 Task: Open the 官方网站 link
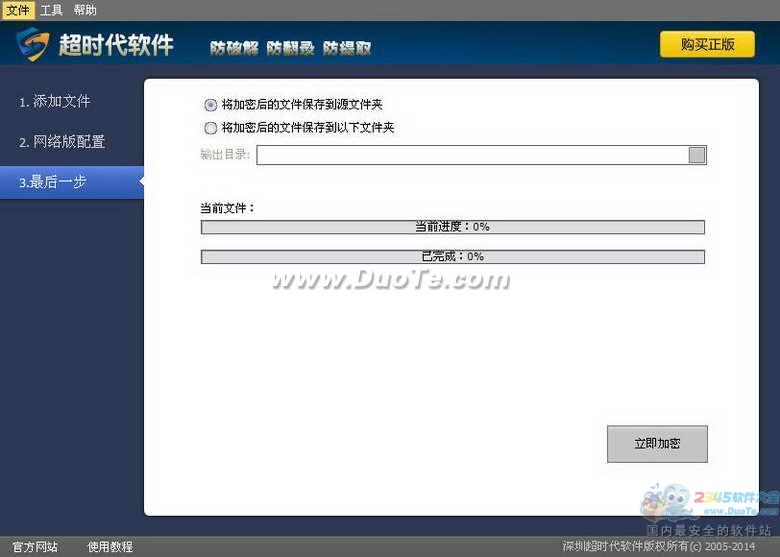coord(35,547)
